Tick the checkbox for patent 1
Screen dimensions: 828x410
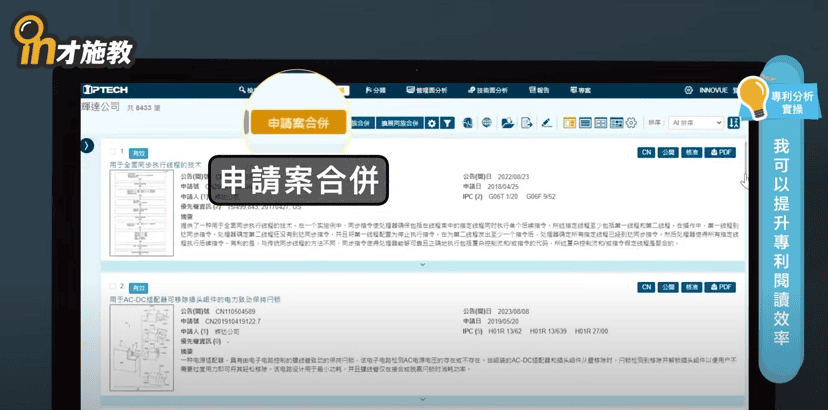click(x=112, y=152)
